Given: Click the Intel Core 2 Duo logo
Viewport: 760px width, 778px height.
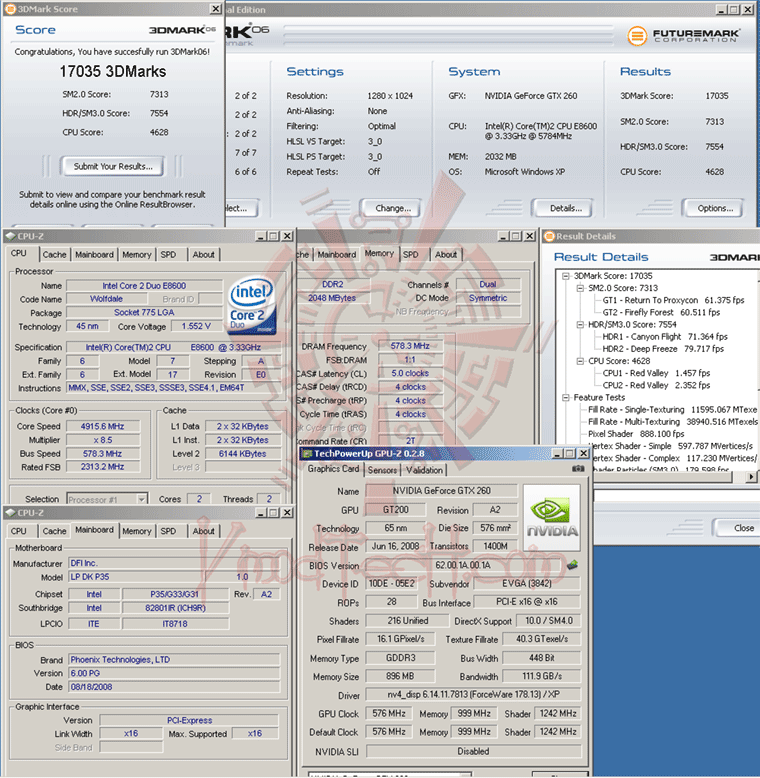Looking at the screenshot, I should 252,305.
